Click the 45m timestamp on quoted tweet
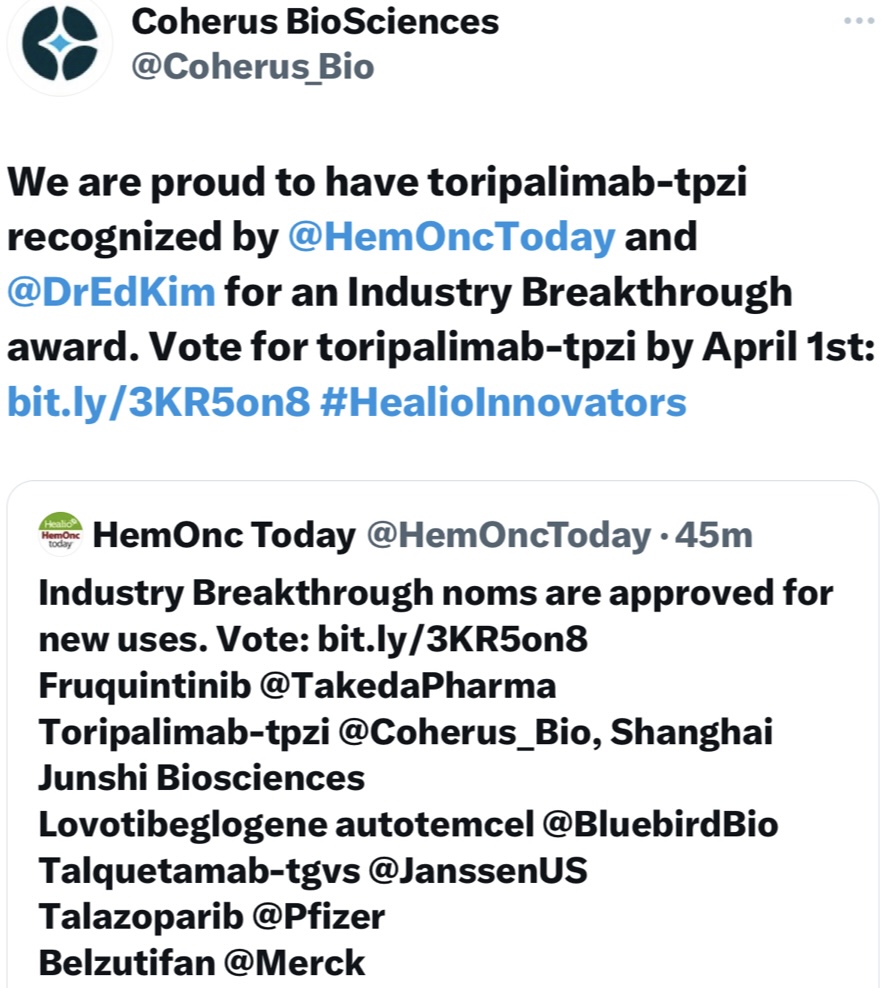The image size is (882, 988). coord(714,536)
